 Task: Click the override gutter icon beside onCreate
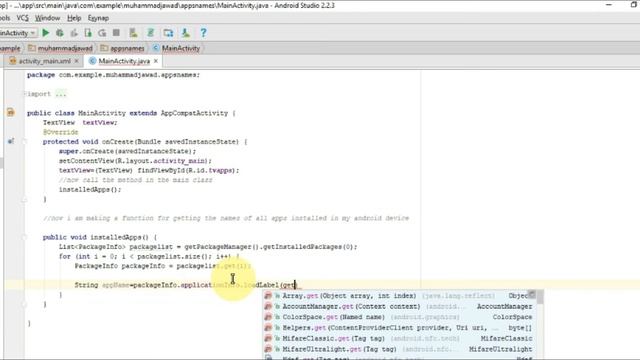click(x=11, y=141)
